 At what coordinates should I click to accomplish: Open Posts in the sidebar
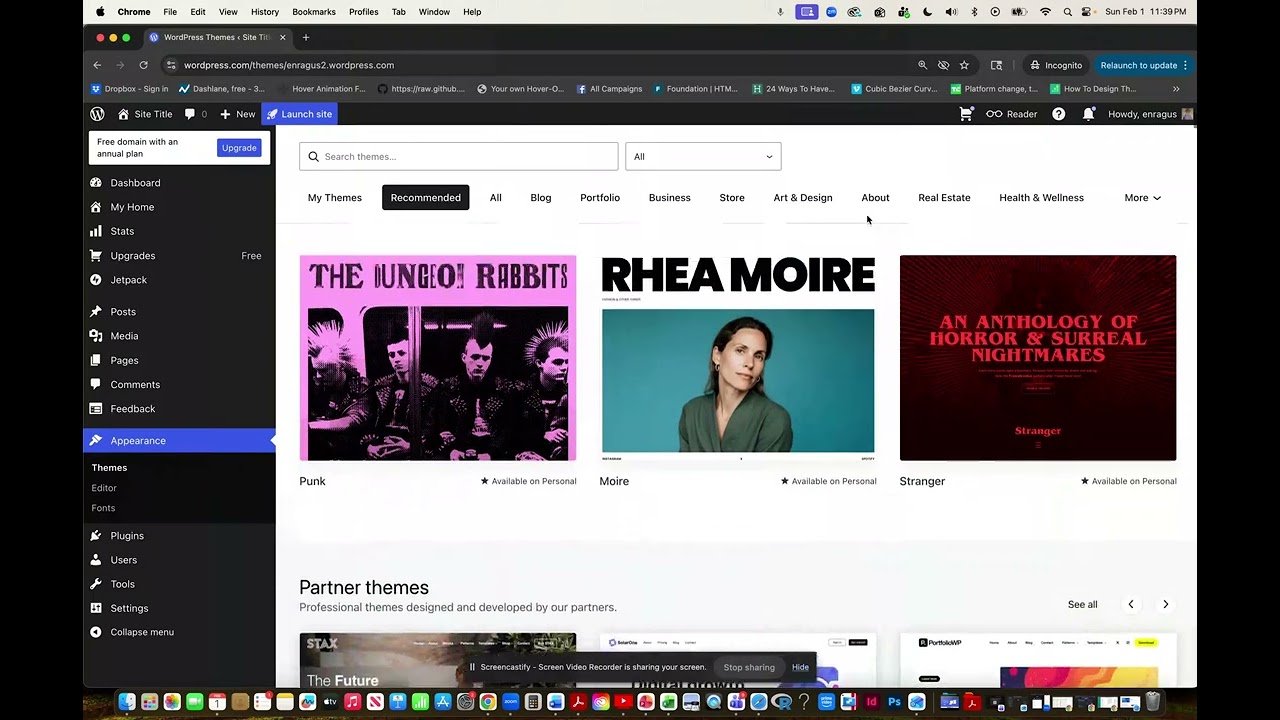[123, 312]
